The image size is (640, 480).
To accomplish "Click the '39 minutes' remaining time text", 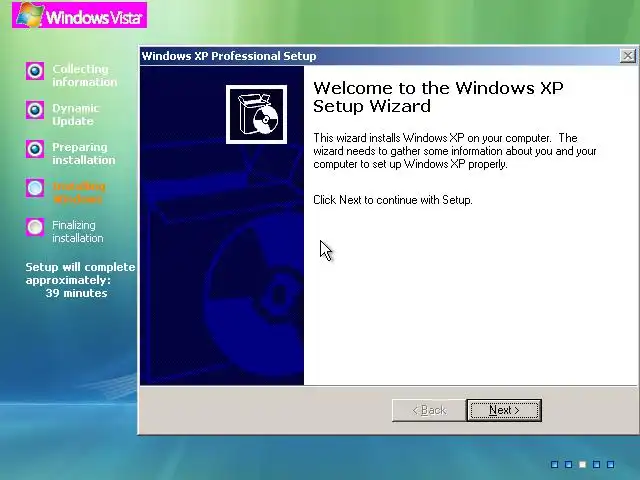I will (76, 293).
